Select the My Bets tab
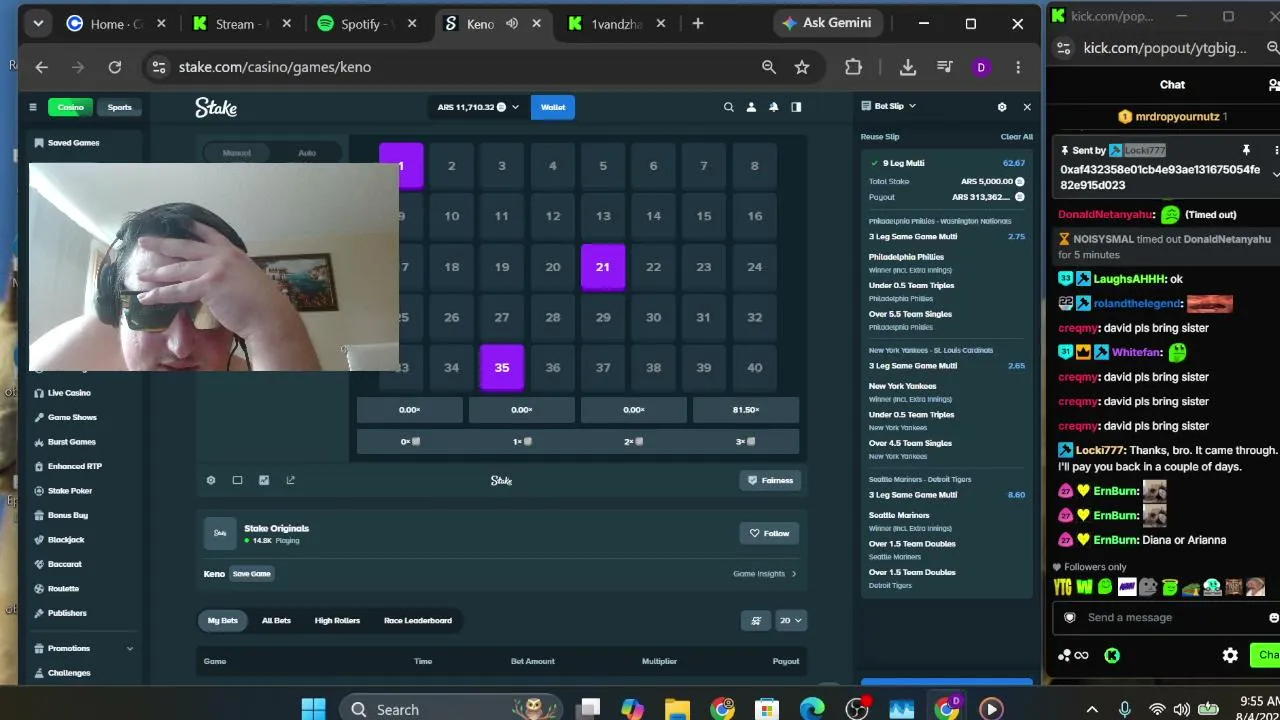This screenshot has height=720, width=1280. [223, 620]
